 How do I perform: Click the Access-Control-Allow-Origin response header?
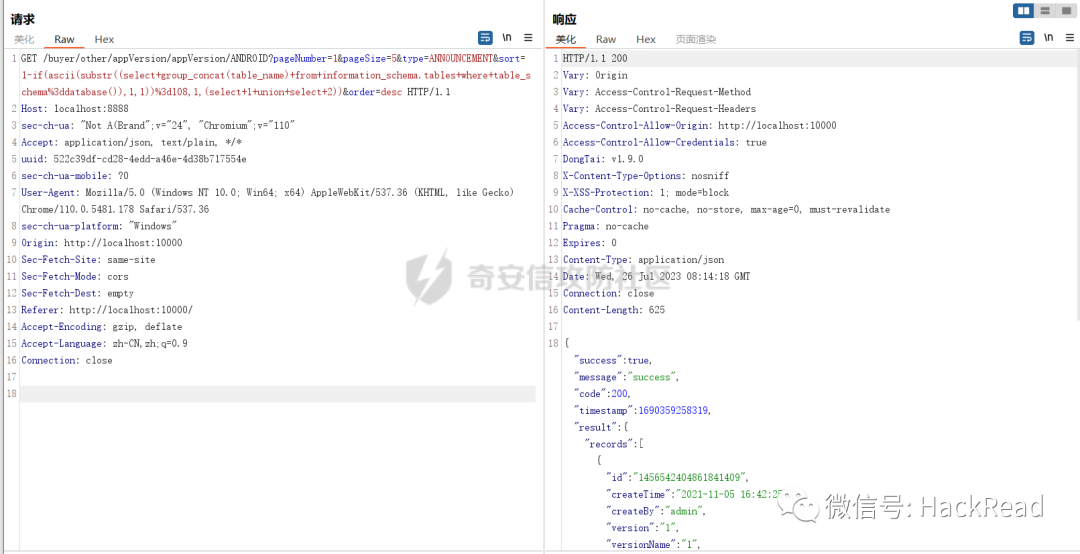699,125
